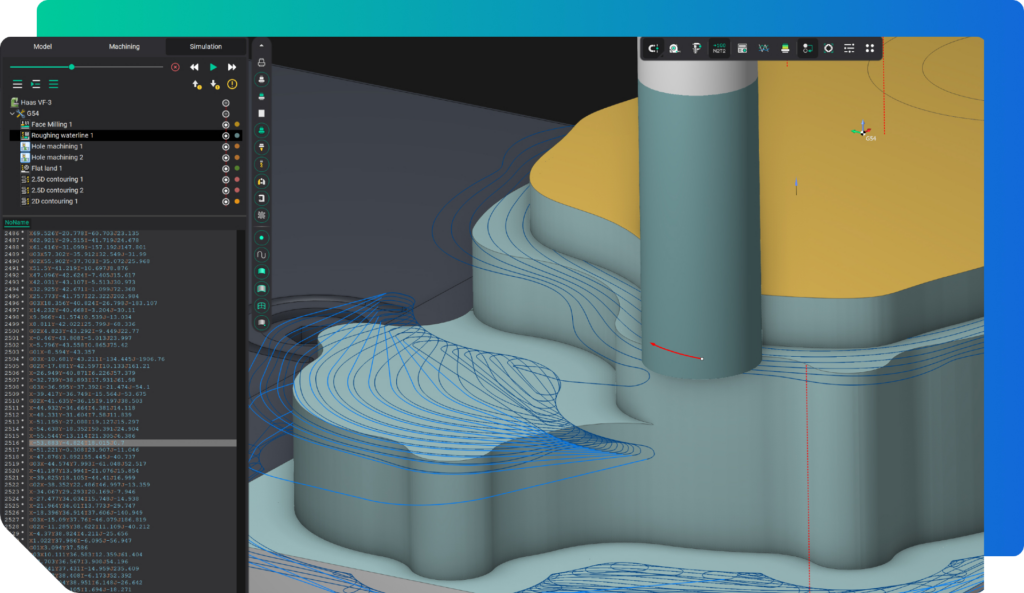Toggle breakpoint circle for 2D contouring 1
Viewport: 1024px width, 593px height.
(x=226, y=202)
